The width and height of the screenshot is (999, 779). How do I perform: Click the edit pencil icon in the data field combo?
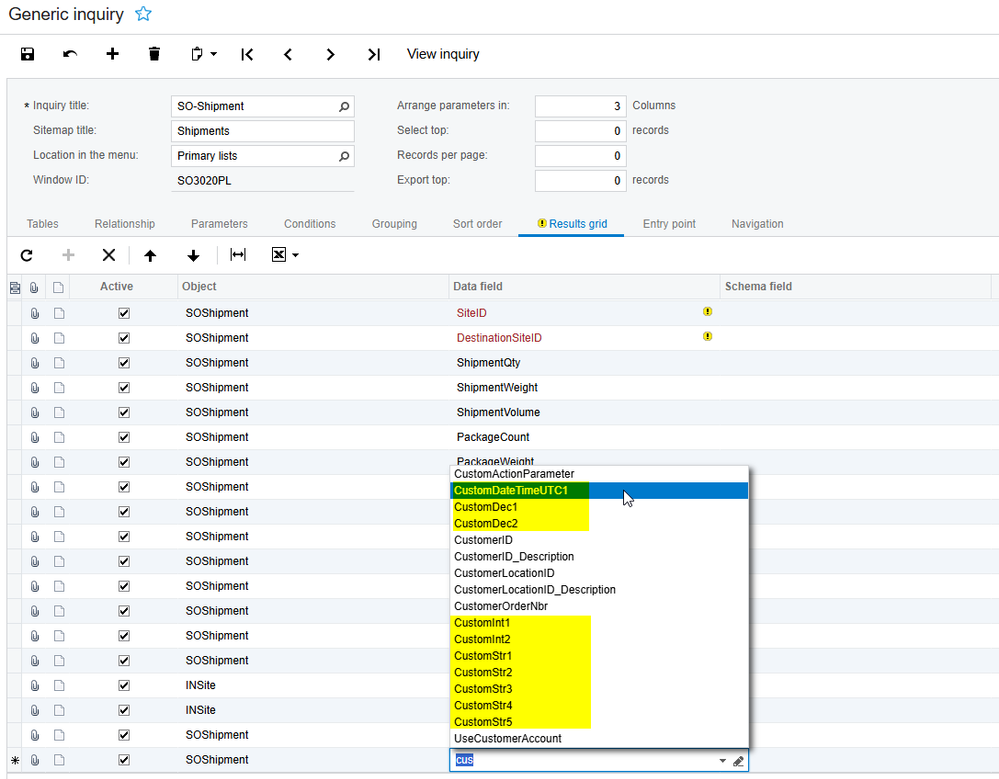coord(738,761)
